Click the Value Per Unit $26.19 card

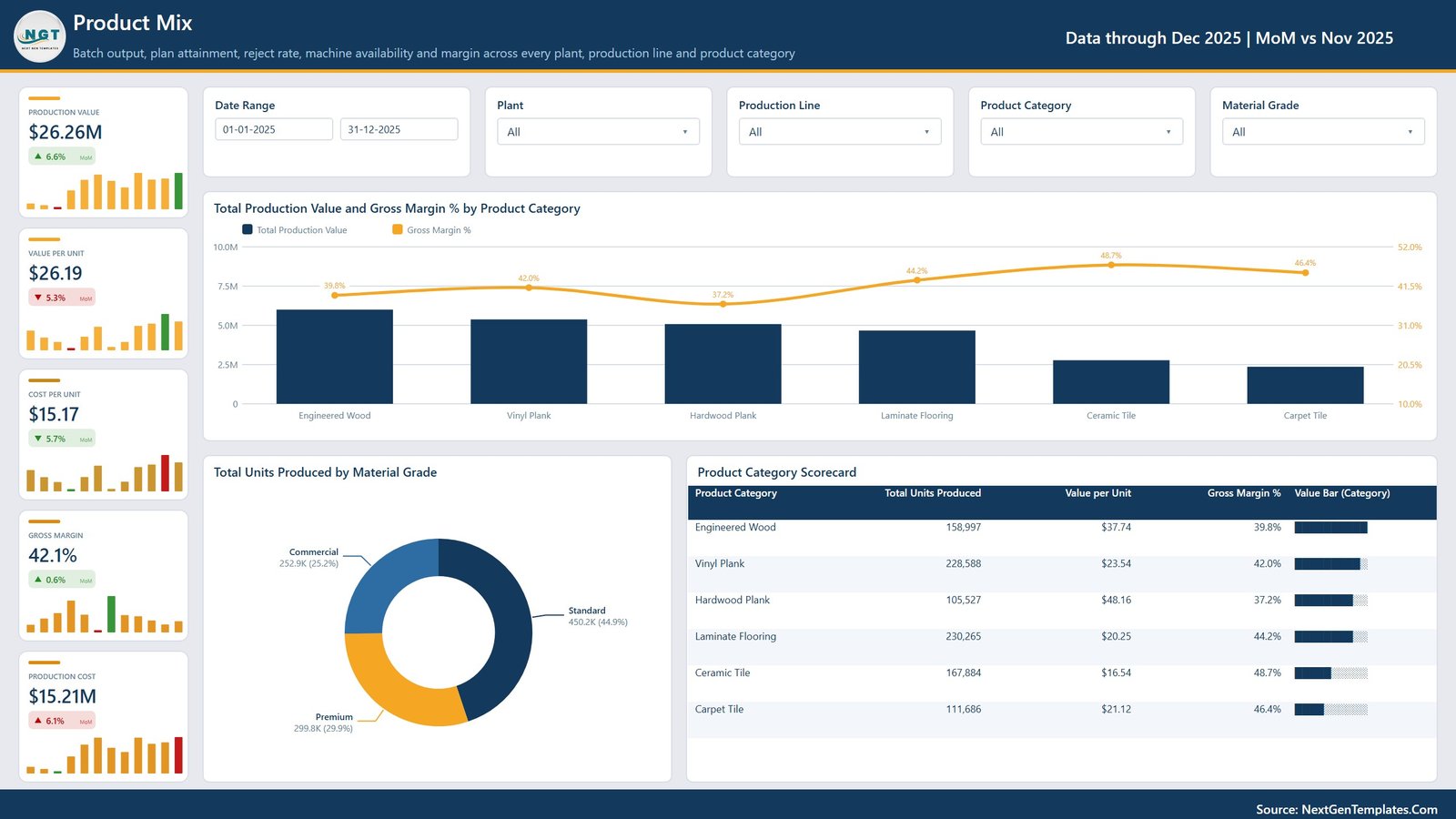click(104, 293)
